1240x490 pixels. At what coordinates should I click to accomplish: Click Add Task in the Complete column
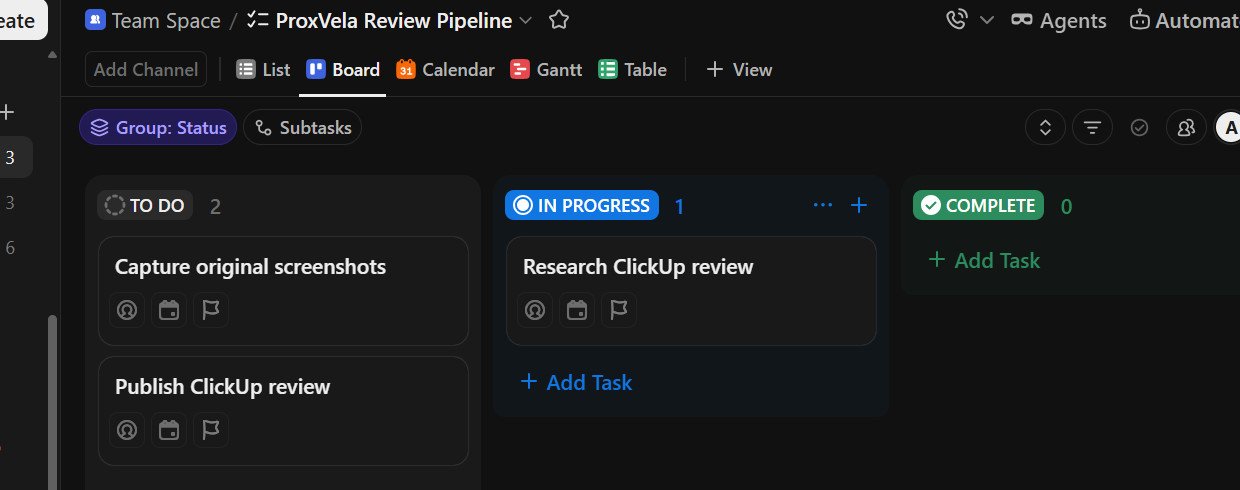[984, 260]
